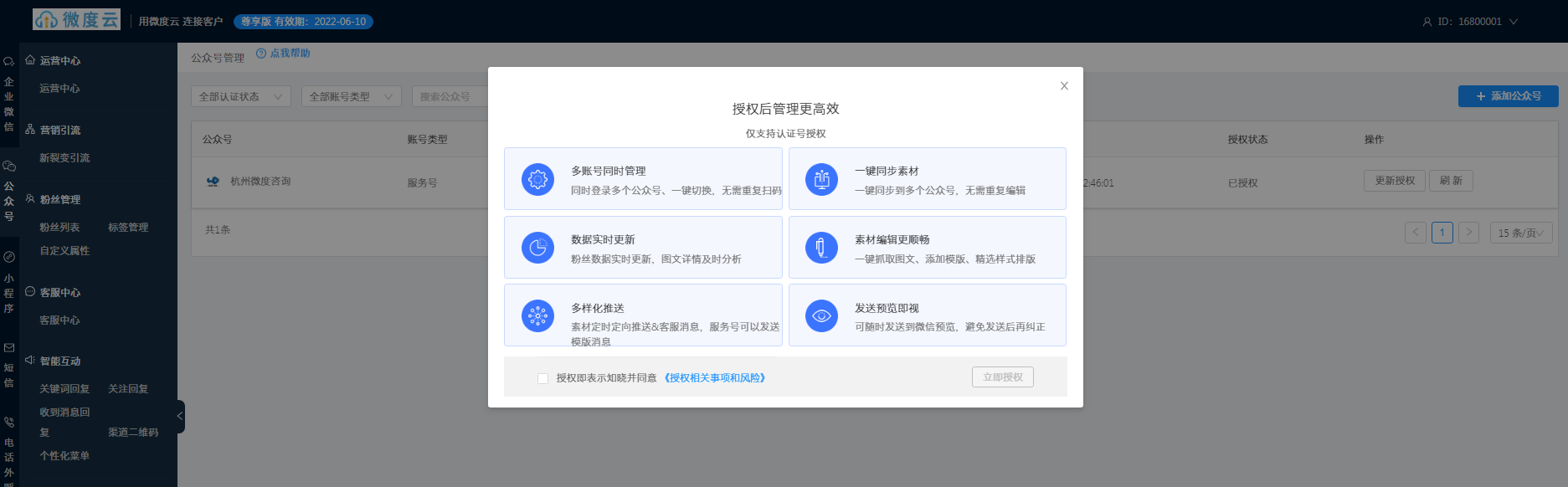This screenshot has height=487, width=1568.
Task: Open 关键词回复 menu item
Action: click(64, 388)
